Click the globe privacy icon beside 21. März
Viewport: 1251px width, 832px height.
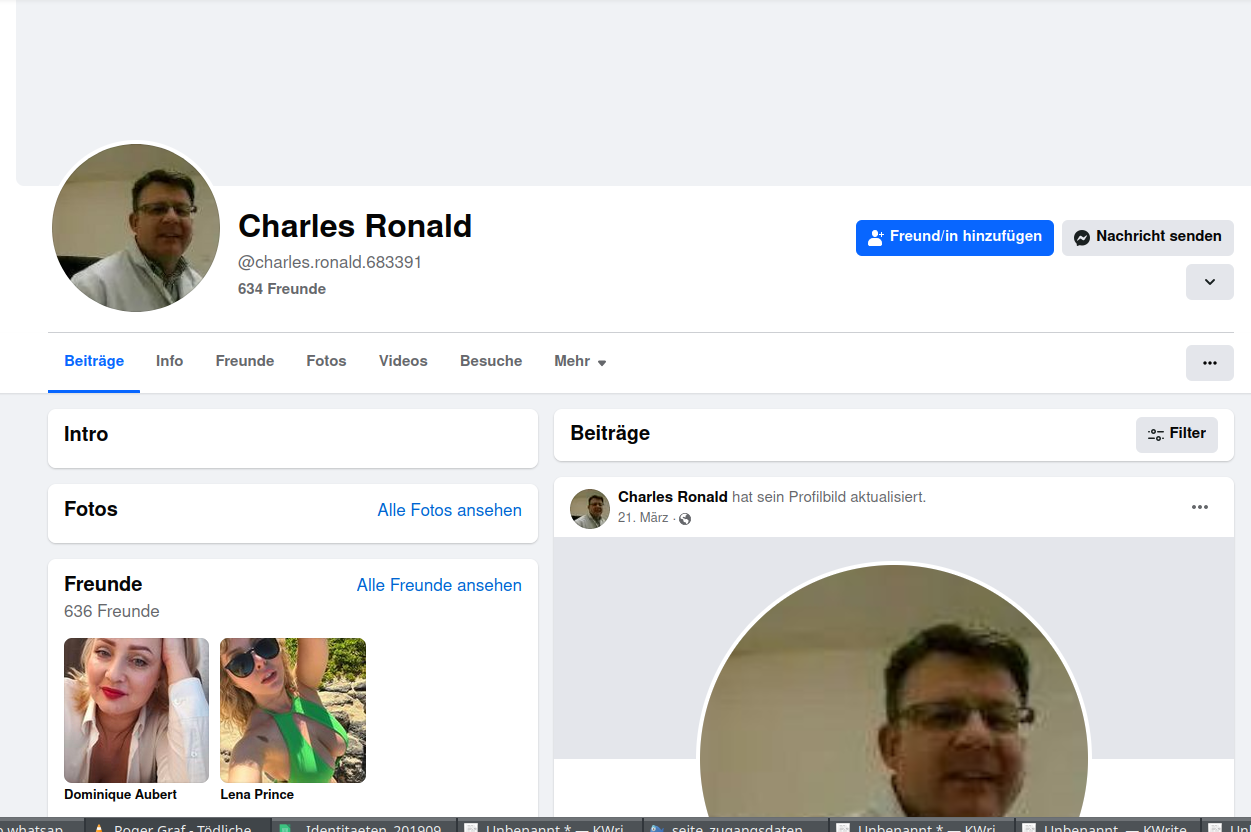coord(685,518)
